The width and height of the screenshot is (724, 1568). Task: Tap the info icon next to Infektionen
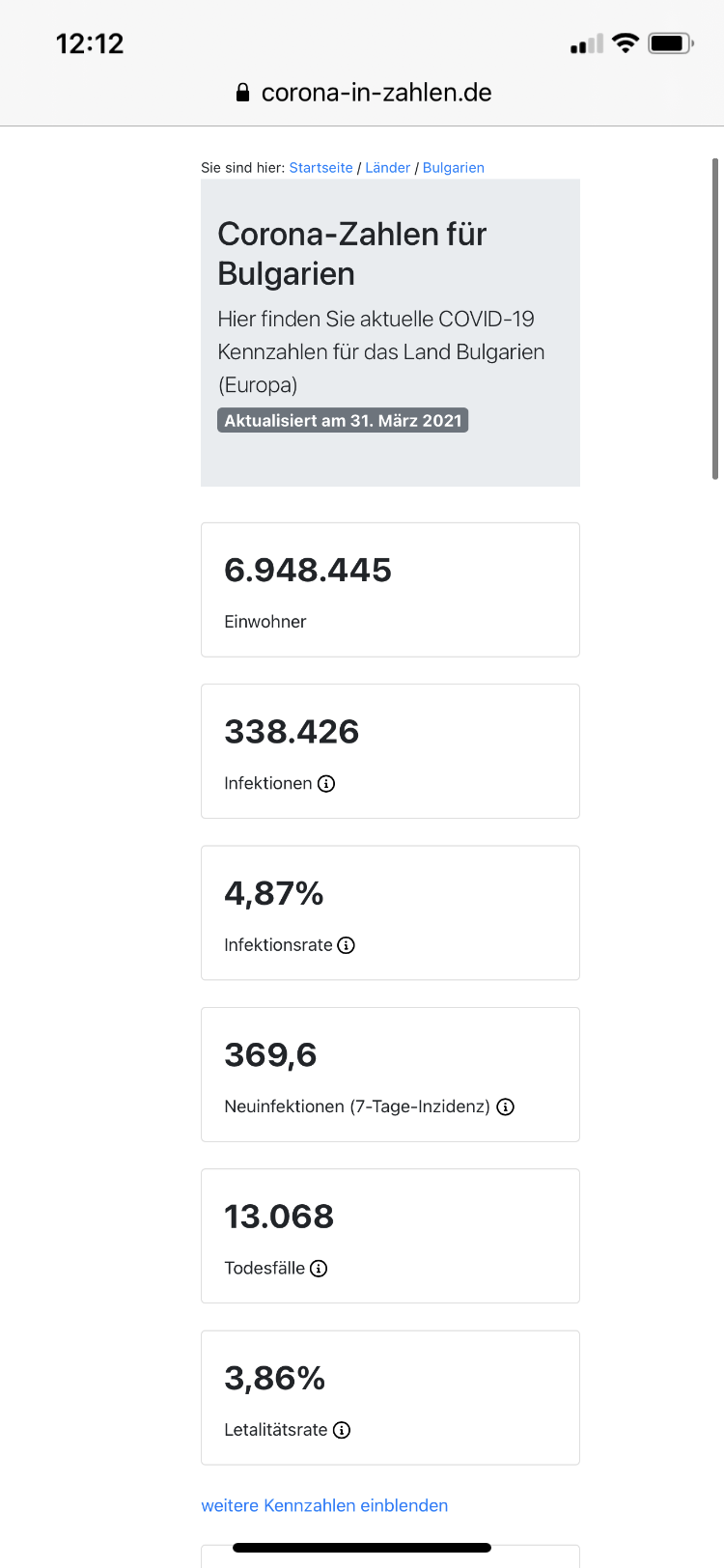click(326, 783)
